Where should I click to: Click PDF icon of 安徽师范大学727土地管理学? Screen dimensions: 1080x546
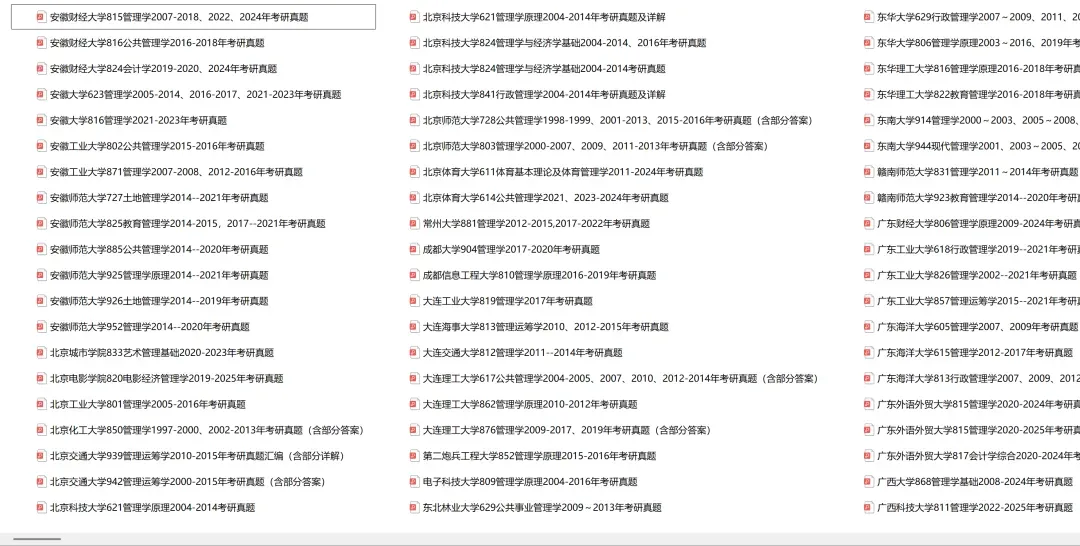(x=41, y=198)
